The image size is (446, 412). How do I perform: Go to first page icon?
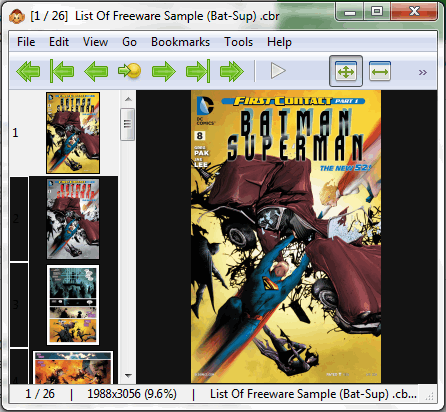[x=62, y=71]
